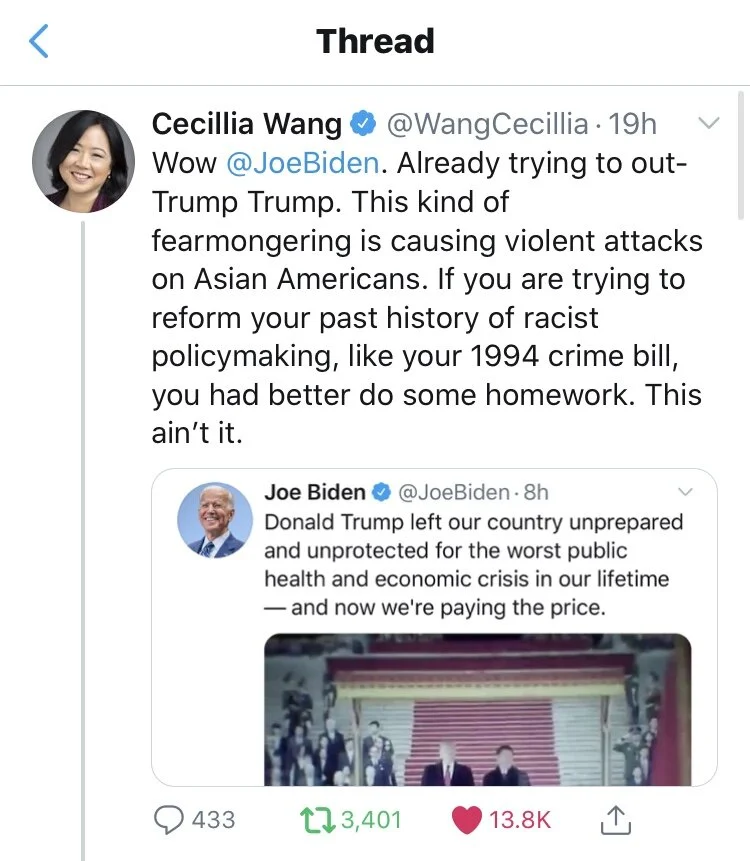This screenshot has width=750, height=861.
Task: Unlike the tweet with the red heart
Action: 467,820
